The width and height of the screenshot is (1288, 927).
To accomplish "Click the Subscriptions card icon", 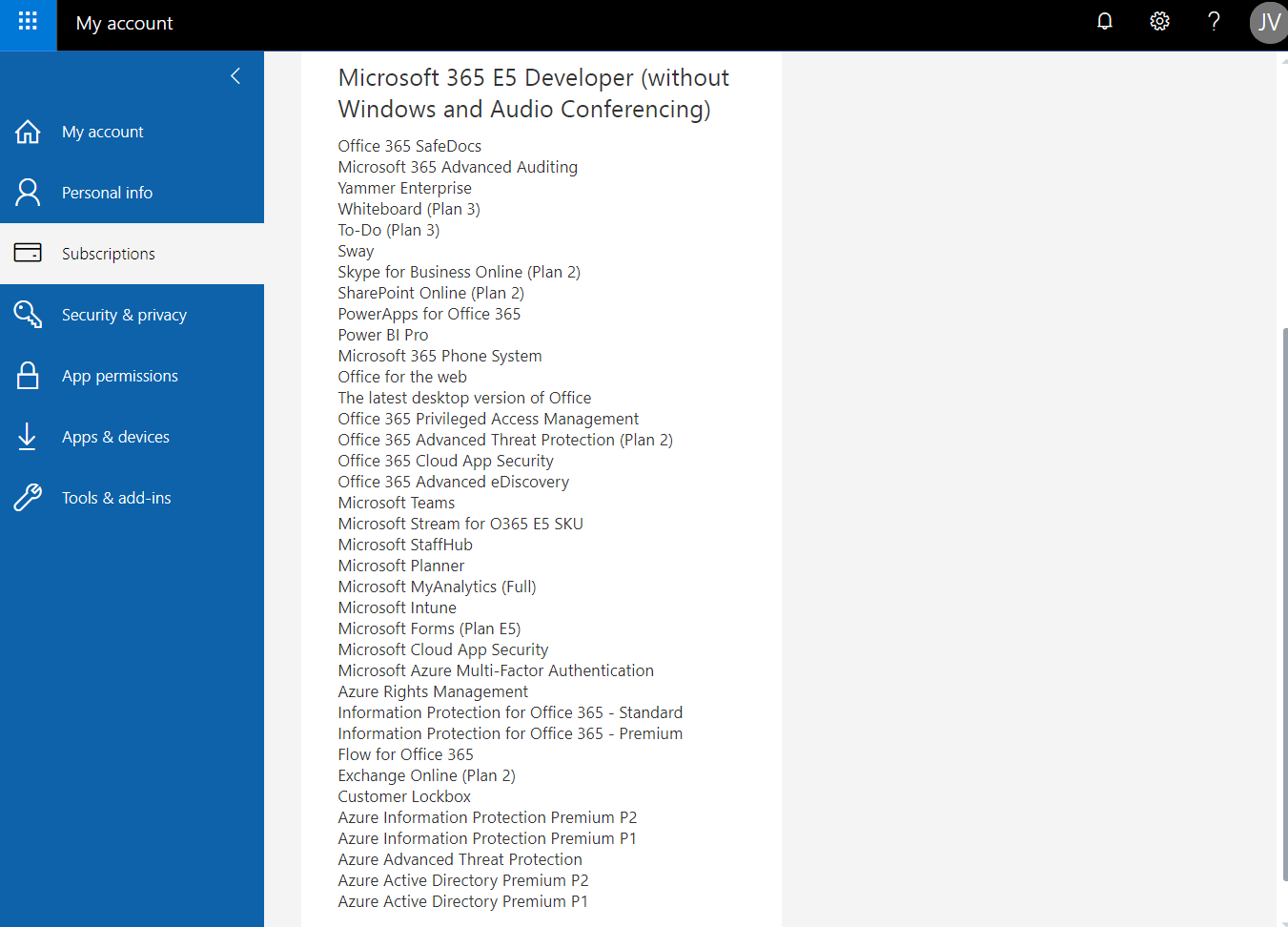I will (x=28, y=253).
